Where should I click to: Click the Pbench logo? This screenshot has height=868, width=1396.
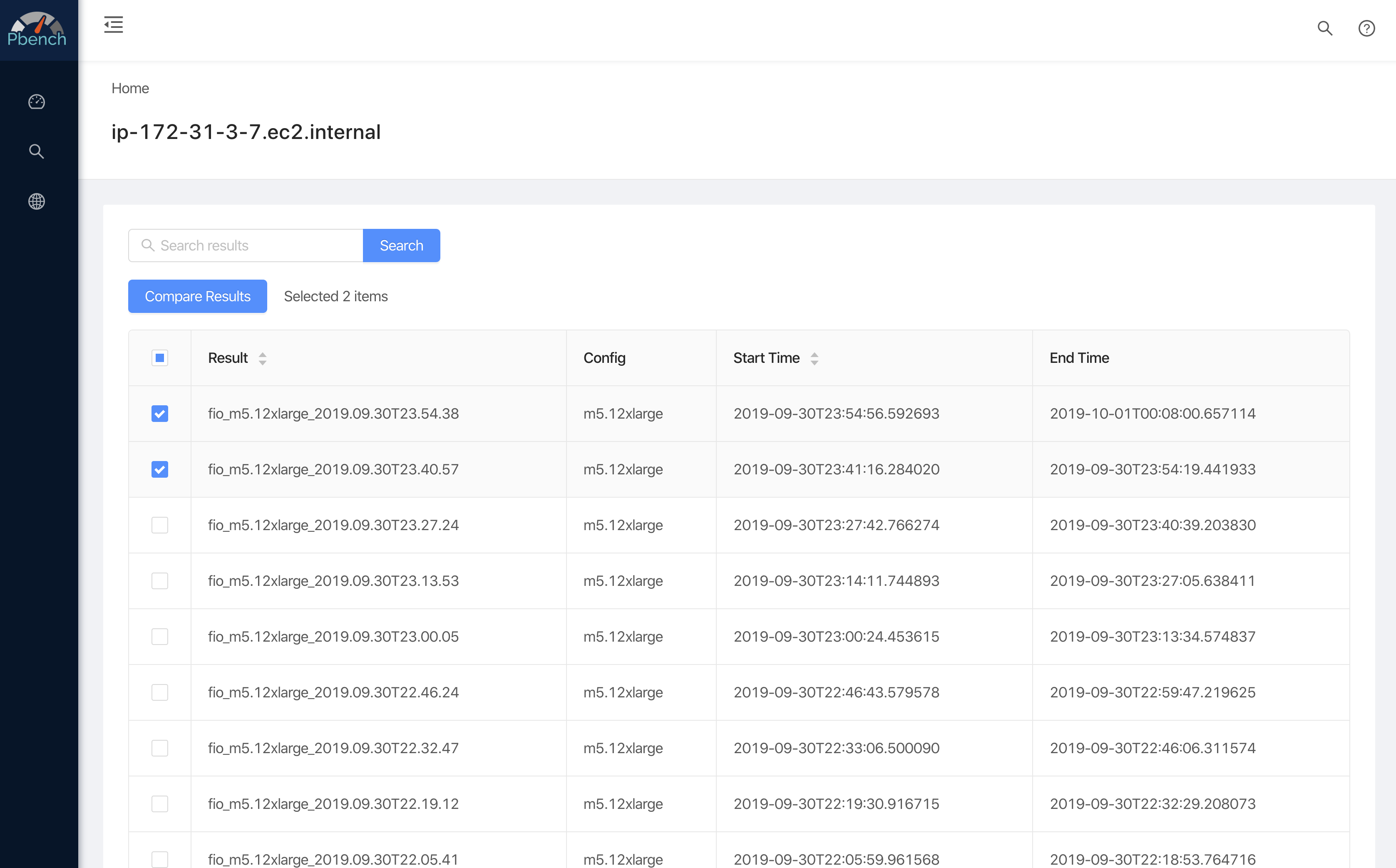tap(38, 29)
